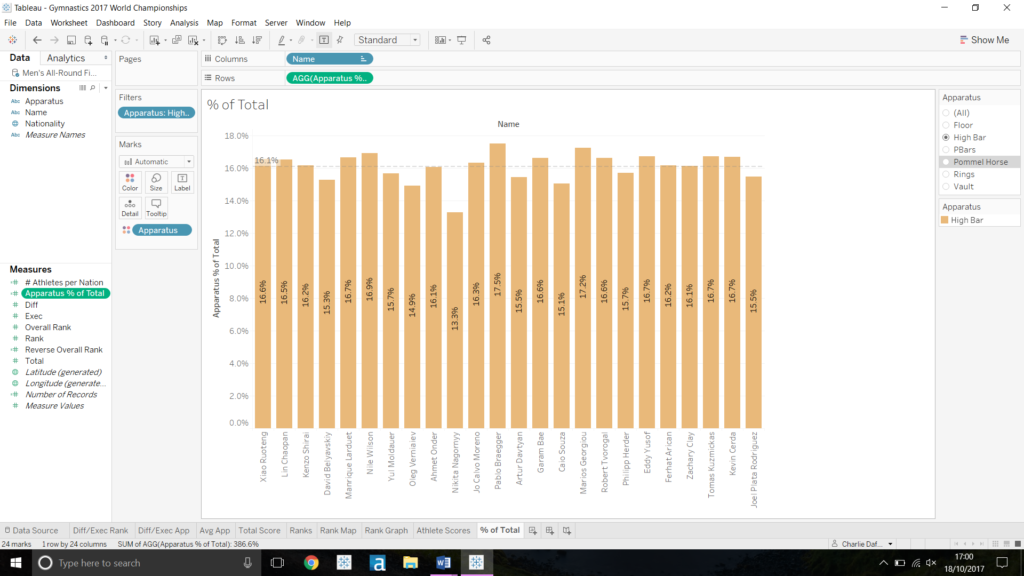The image size is (1024, 576).
Task: Select the Reverse Overall Rank measure
Action: click(63, 349)
